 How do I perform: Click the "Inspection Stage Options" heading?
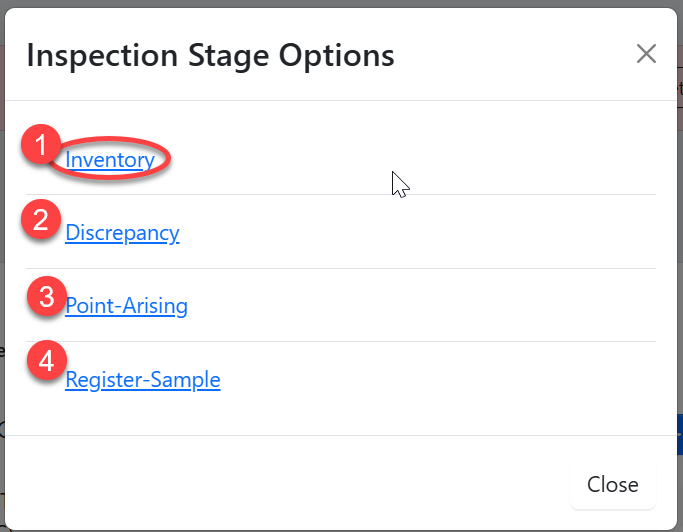(210, 55)
